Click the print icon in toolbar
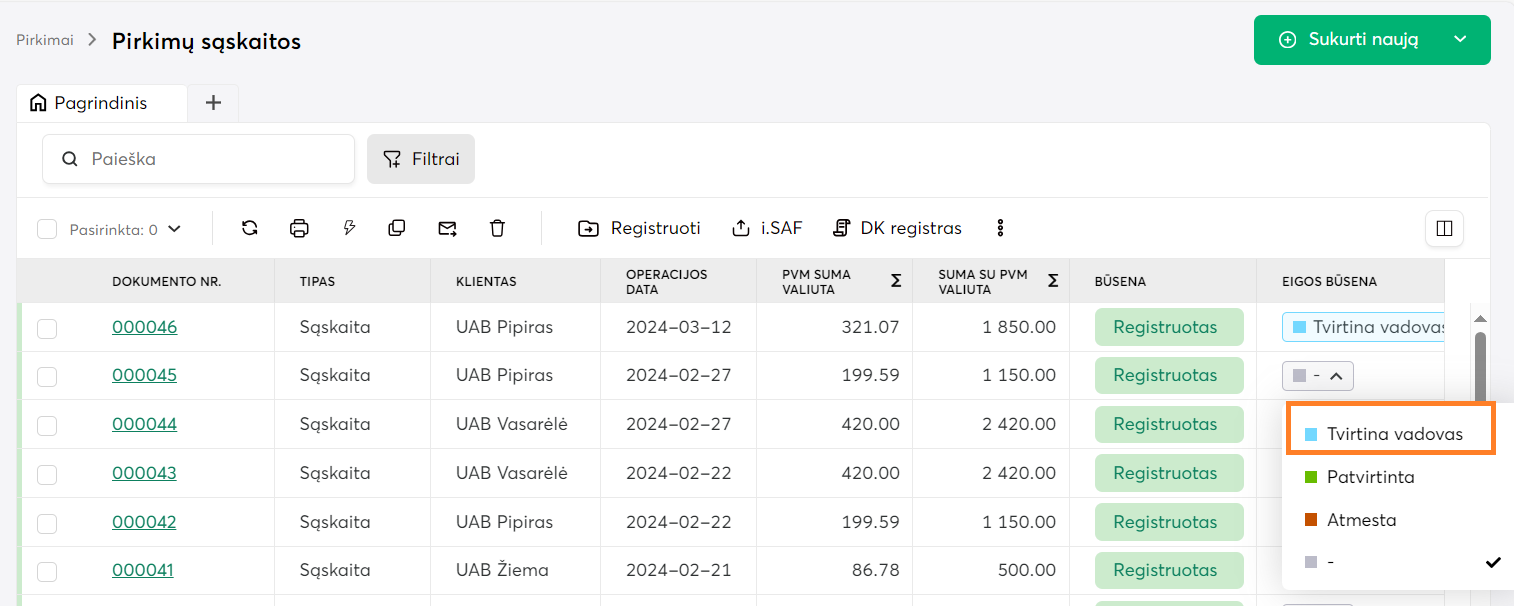The width and height of the screenshot is (1514, 606). [299, 228]
